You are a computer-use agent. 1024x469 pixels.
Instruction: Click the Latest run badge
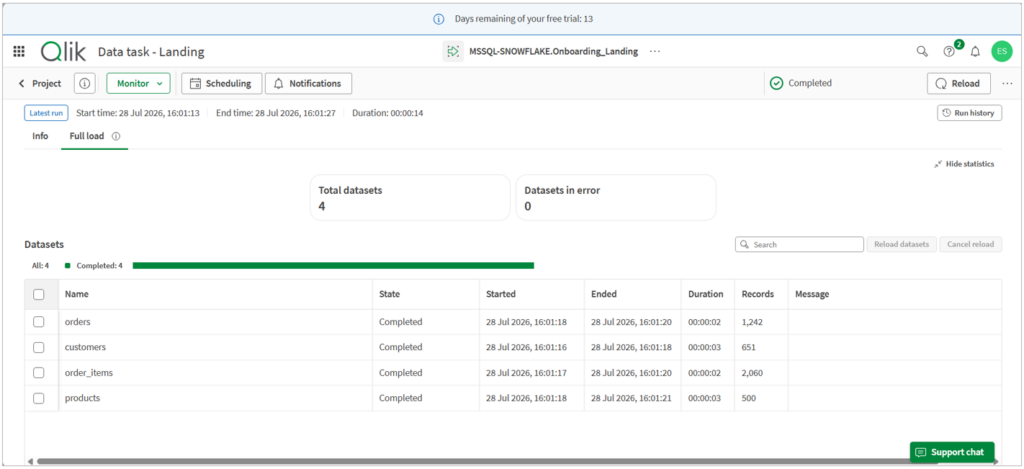tap(46, 113)
